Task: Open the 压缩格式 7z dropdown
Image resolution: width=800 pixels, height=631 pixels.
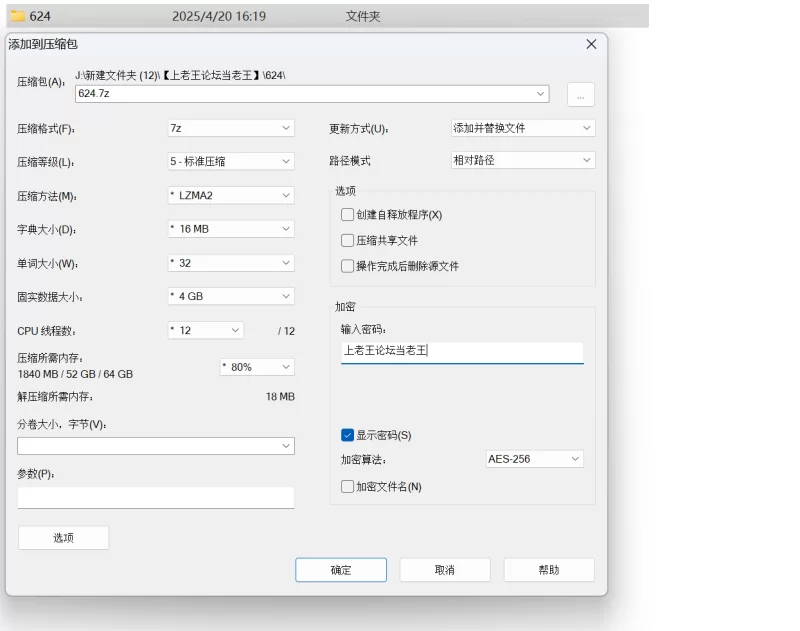Action: pos(230,128)
